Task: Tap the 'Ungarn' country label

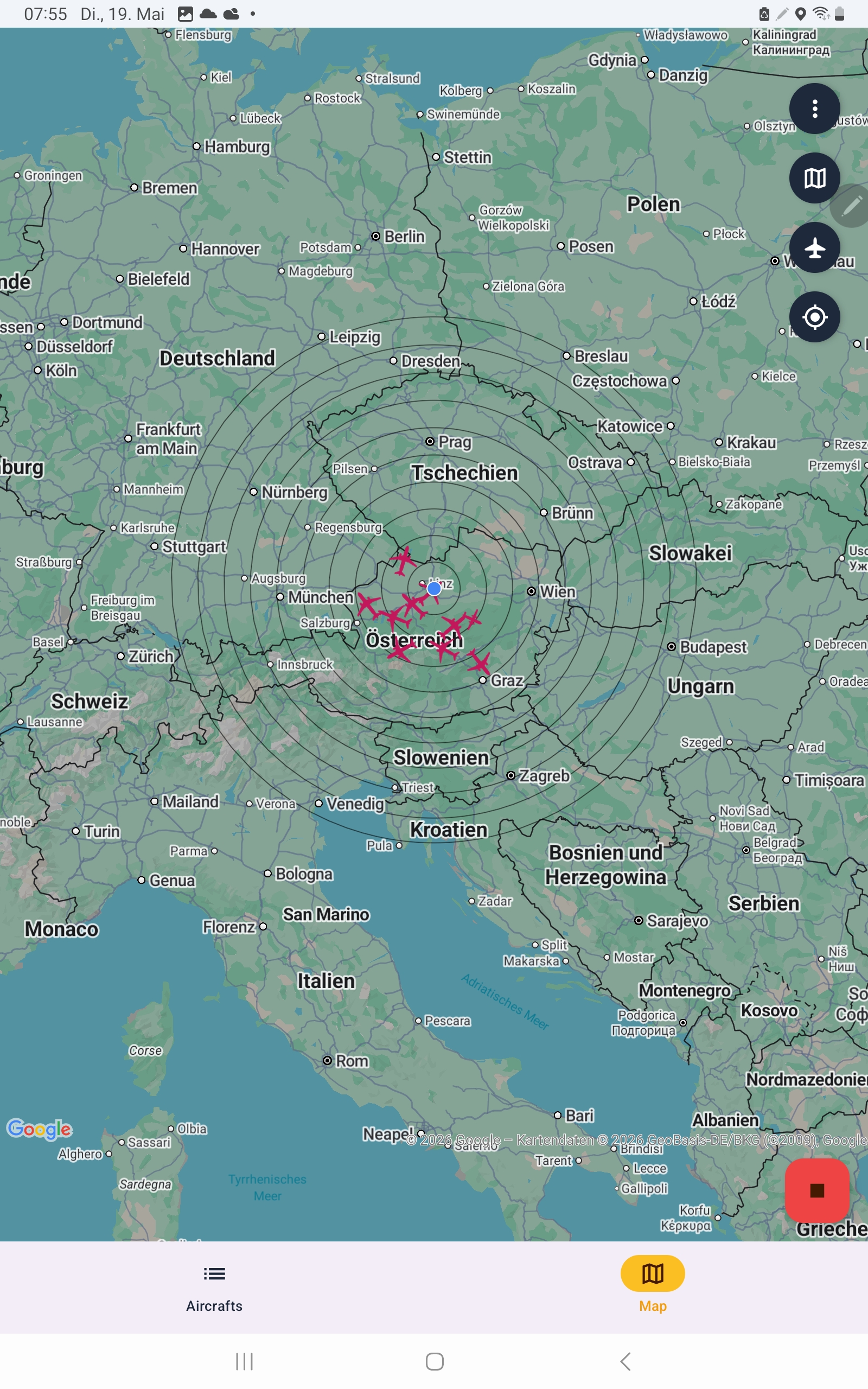Action: click(x=700, y=686)
